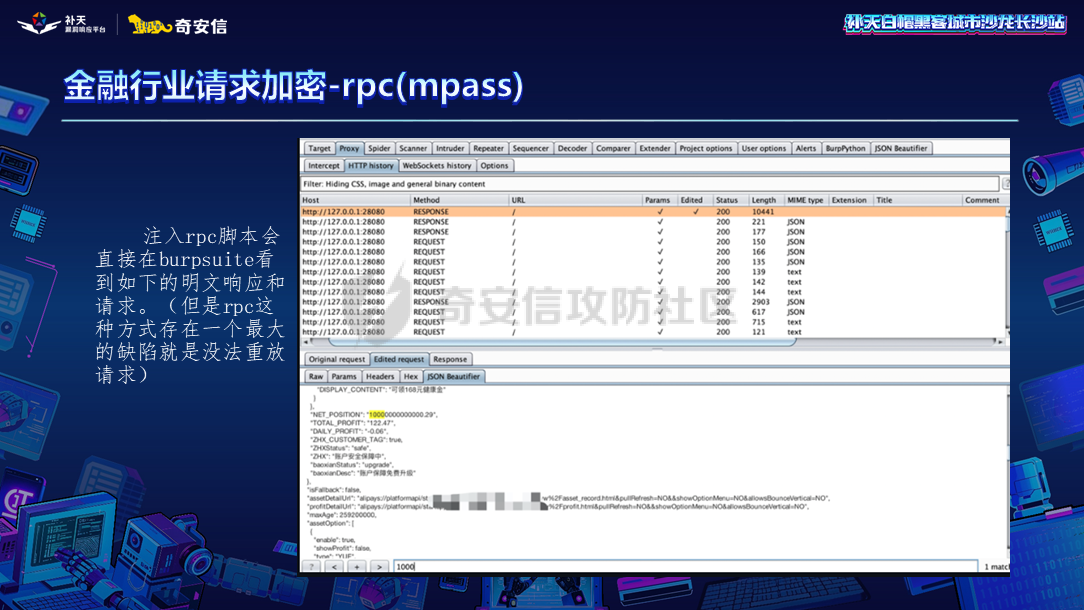
Task: Click the next match '>' button
Action: pyautogui.click(x=378, y=566)
